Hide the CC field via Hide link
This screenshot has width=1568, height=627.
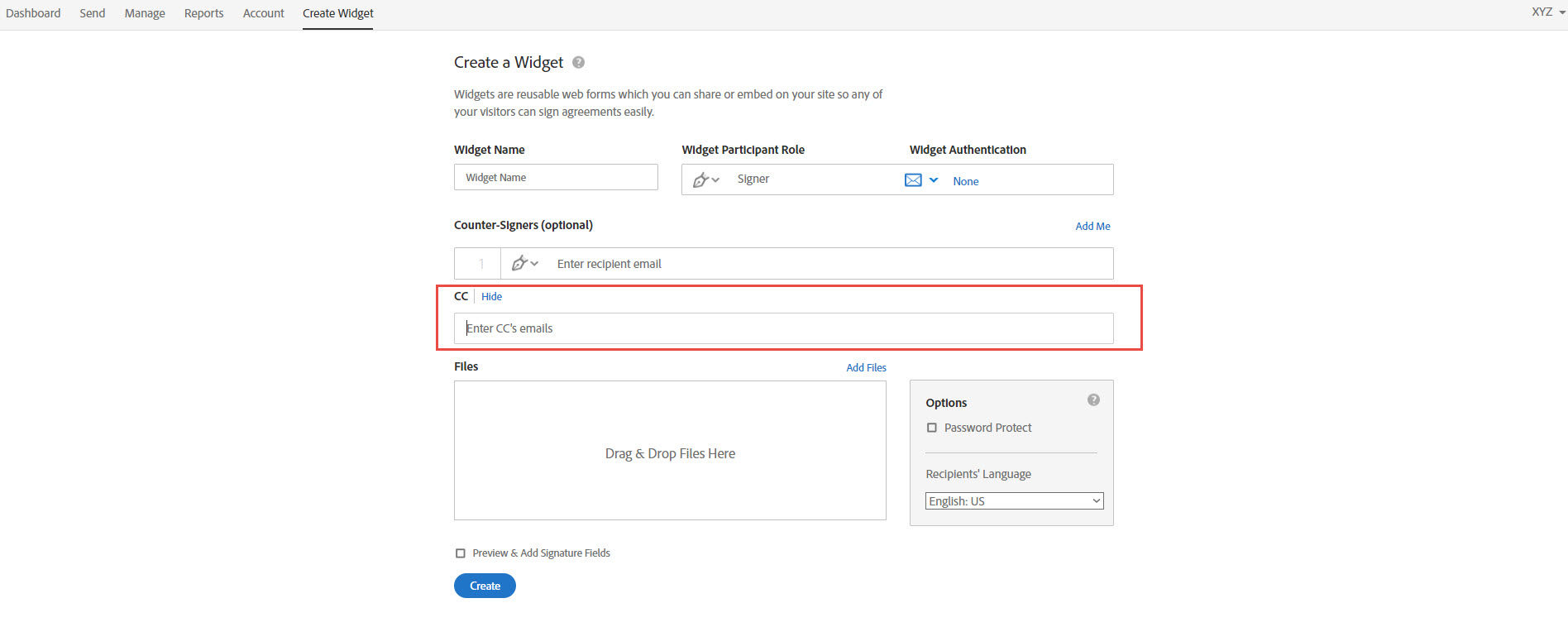tap(491, 296)
